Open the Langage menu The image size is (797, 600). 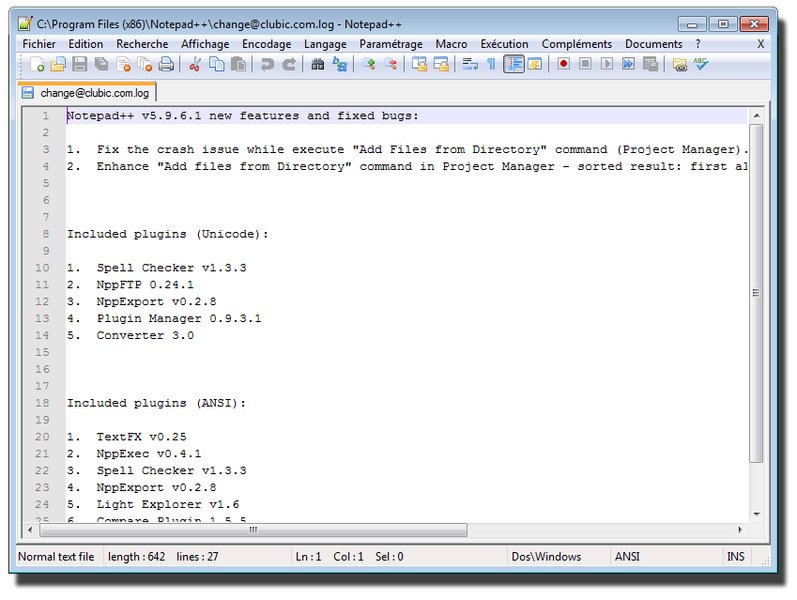[325, 44]
